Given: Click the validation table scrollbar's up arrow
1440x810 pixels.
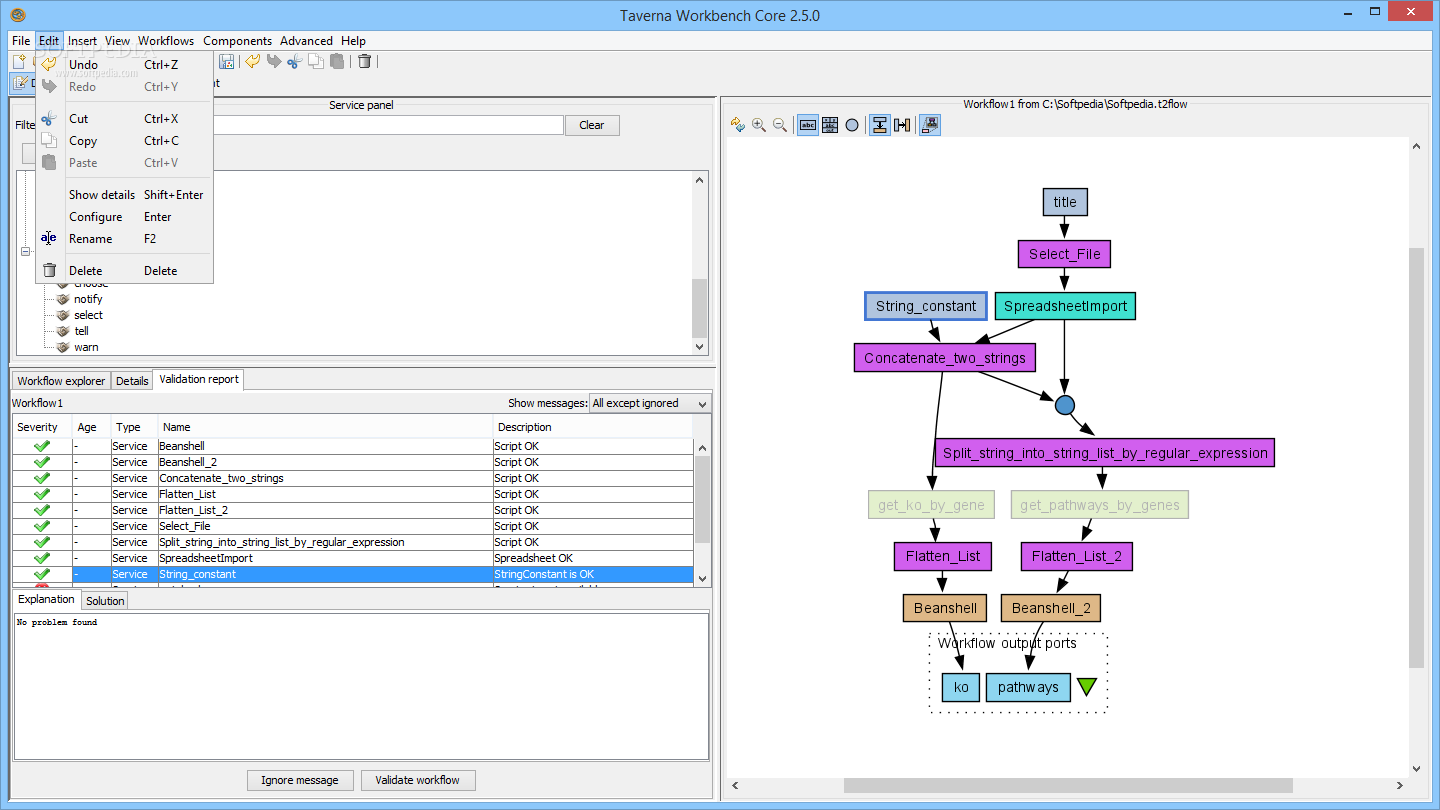Looking at the screenshot, I should (x=702, y=449).
